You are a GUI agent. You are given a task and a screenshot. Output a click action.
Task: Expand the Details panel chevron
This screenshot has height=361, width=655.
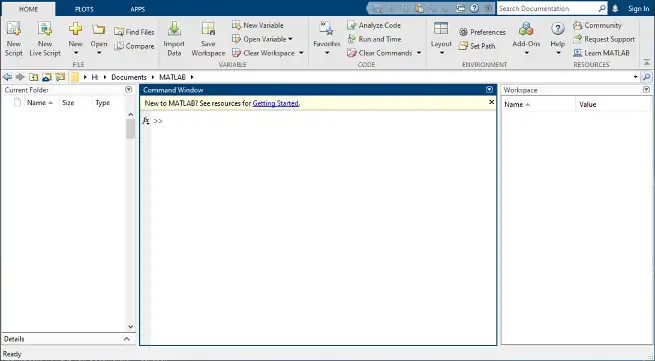(x=127, y=339)
